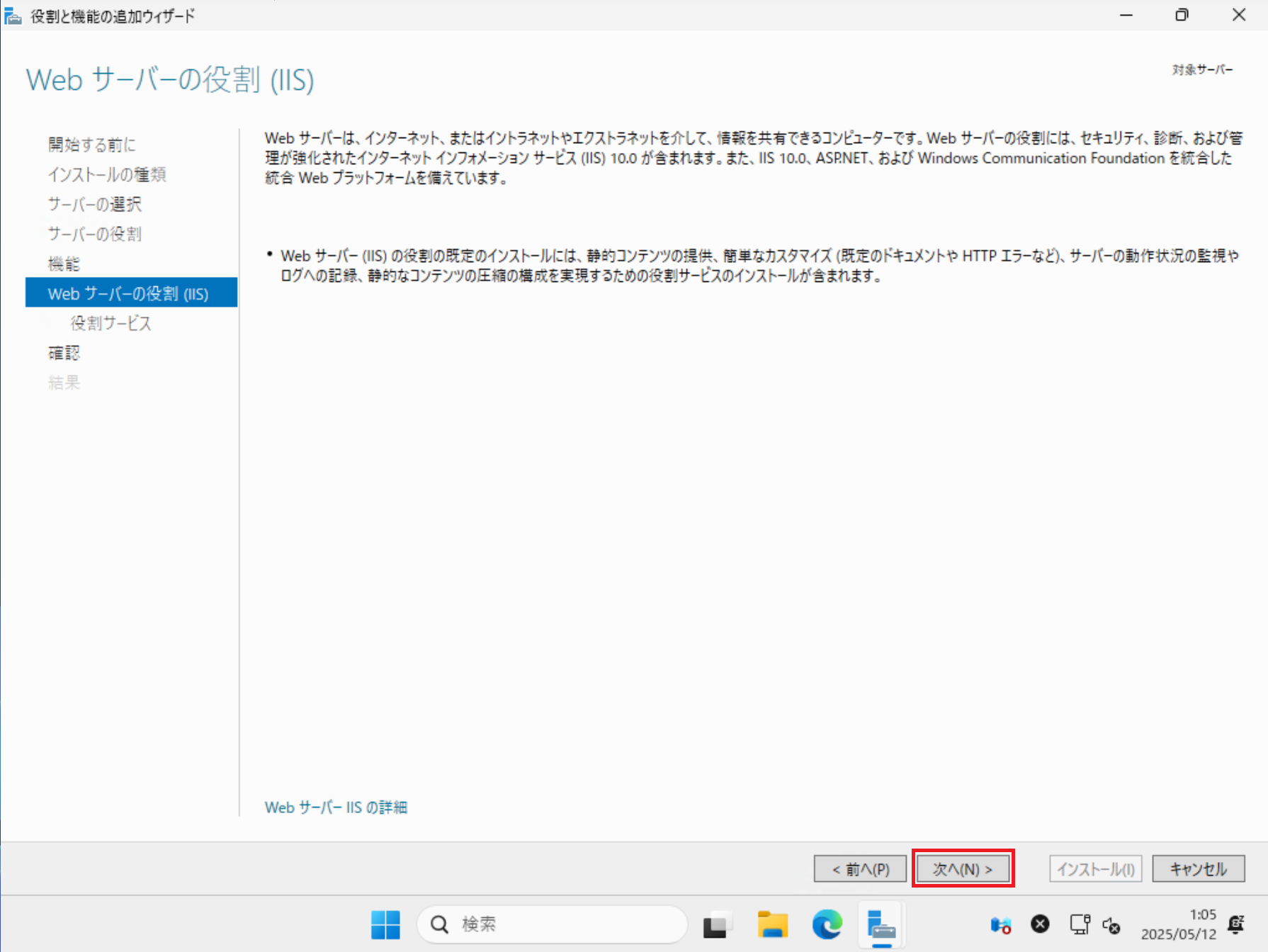Open the サーバーの役割 step

(95, 234)
